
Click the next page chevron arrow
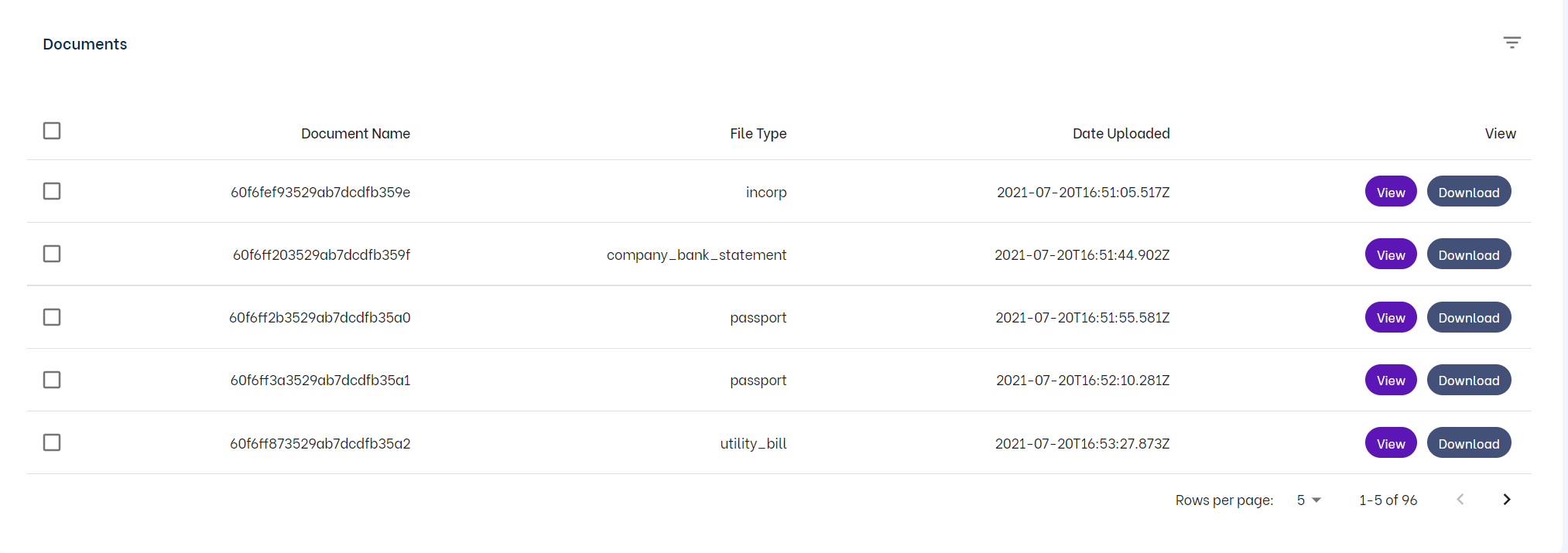click(1506, 500)
